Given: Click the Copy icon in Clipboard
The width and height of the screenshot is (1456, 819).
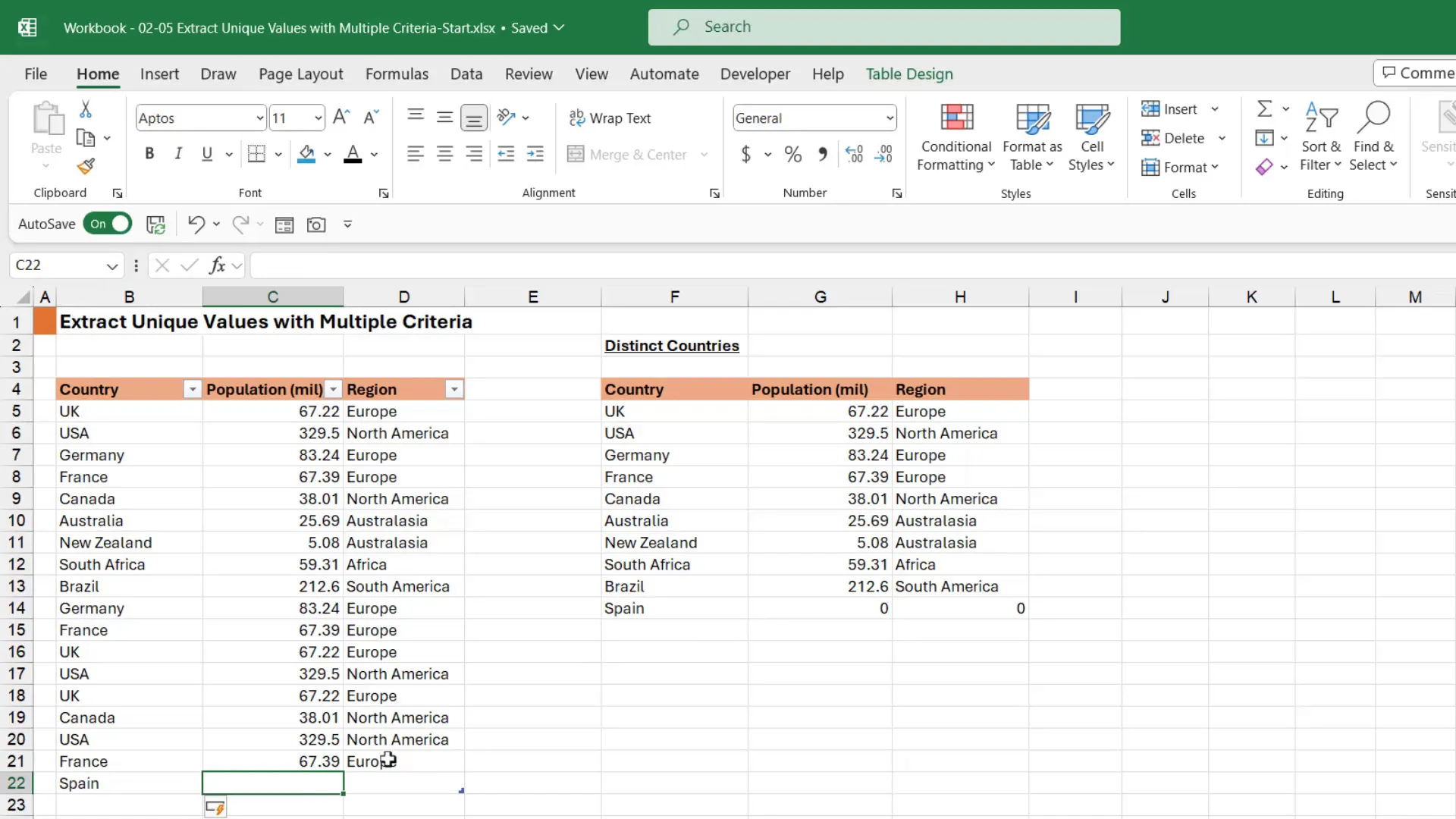Looking at the screenshot, I should 86,138.
